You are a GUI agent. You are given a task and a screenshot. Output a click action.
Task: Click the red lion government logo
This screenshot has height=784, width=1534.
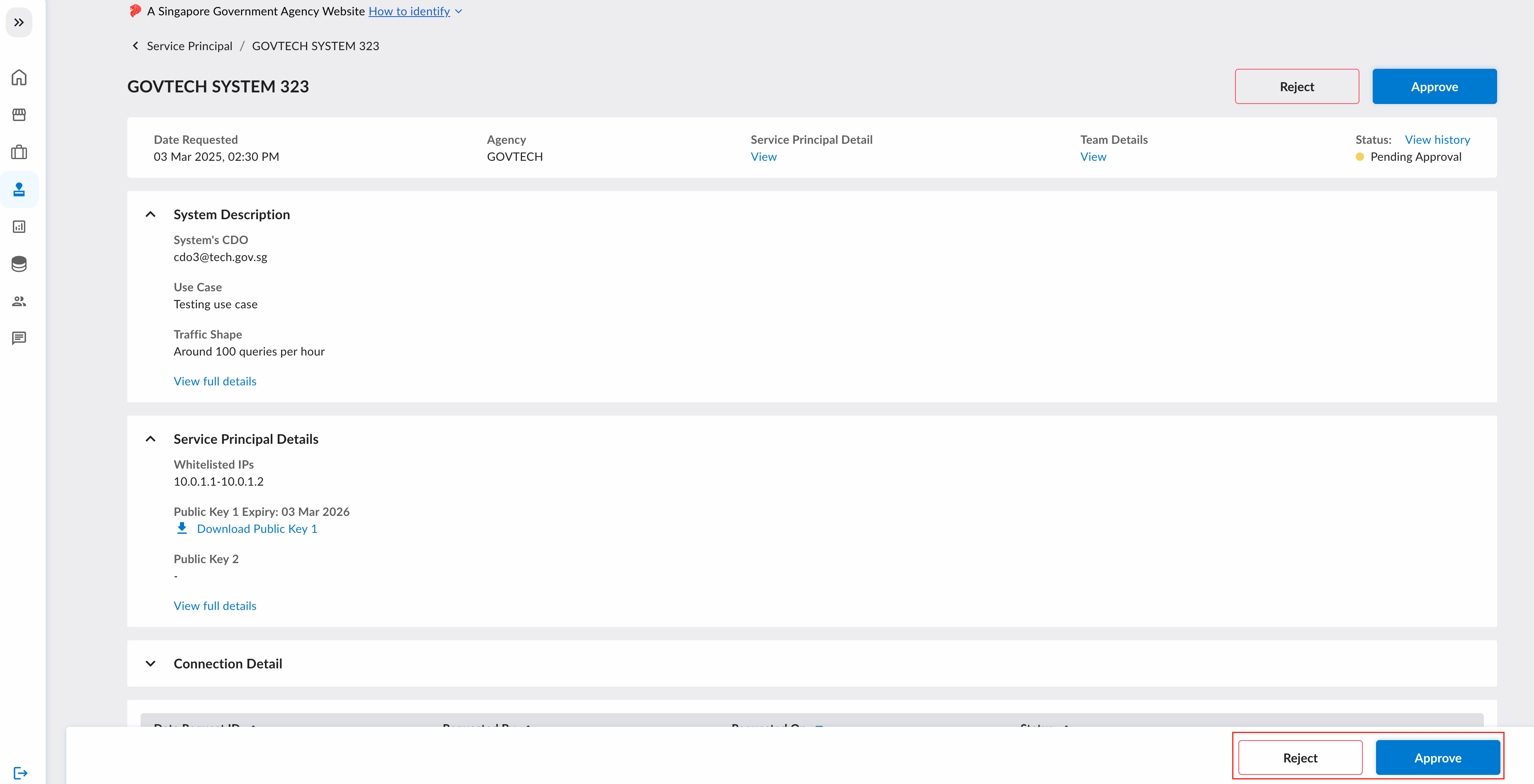[135, 11]
